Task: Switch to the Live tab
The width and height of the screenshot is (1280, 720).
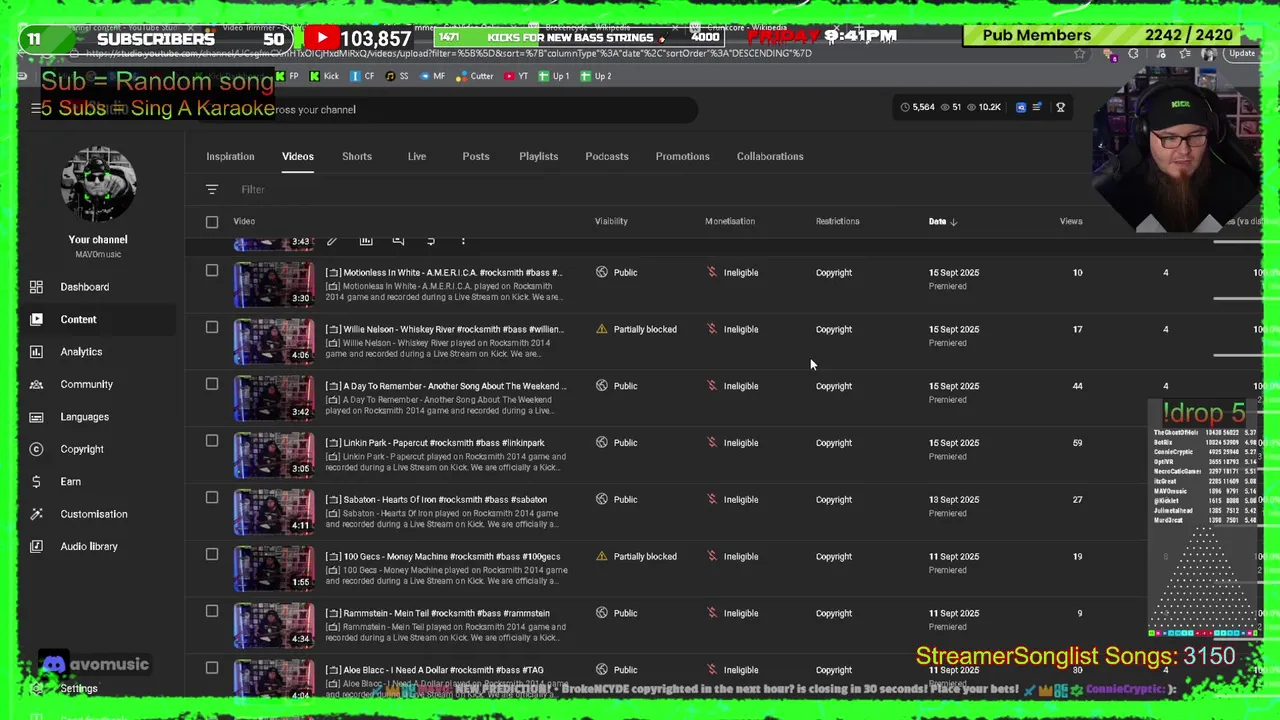Action: coord(417,156)
